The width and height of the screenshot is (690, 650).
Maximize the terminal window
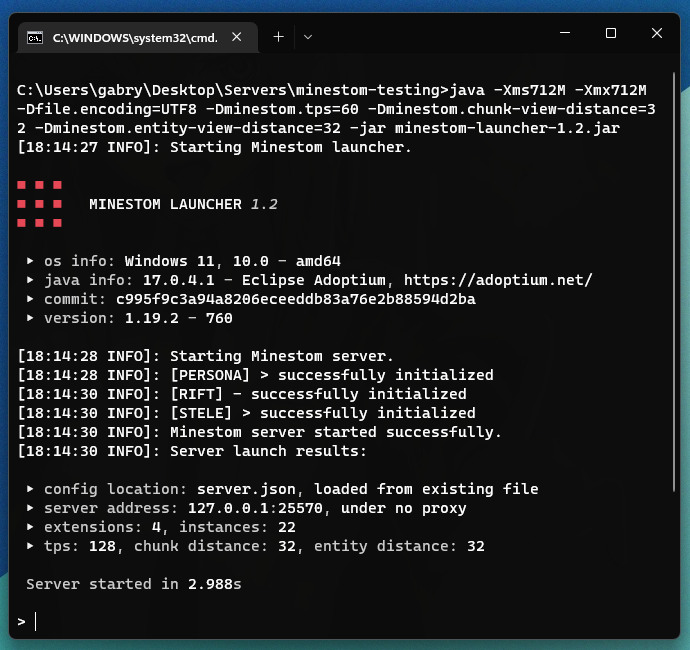coord(611,33)
